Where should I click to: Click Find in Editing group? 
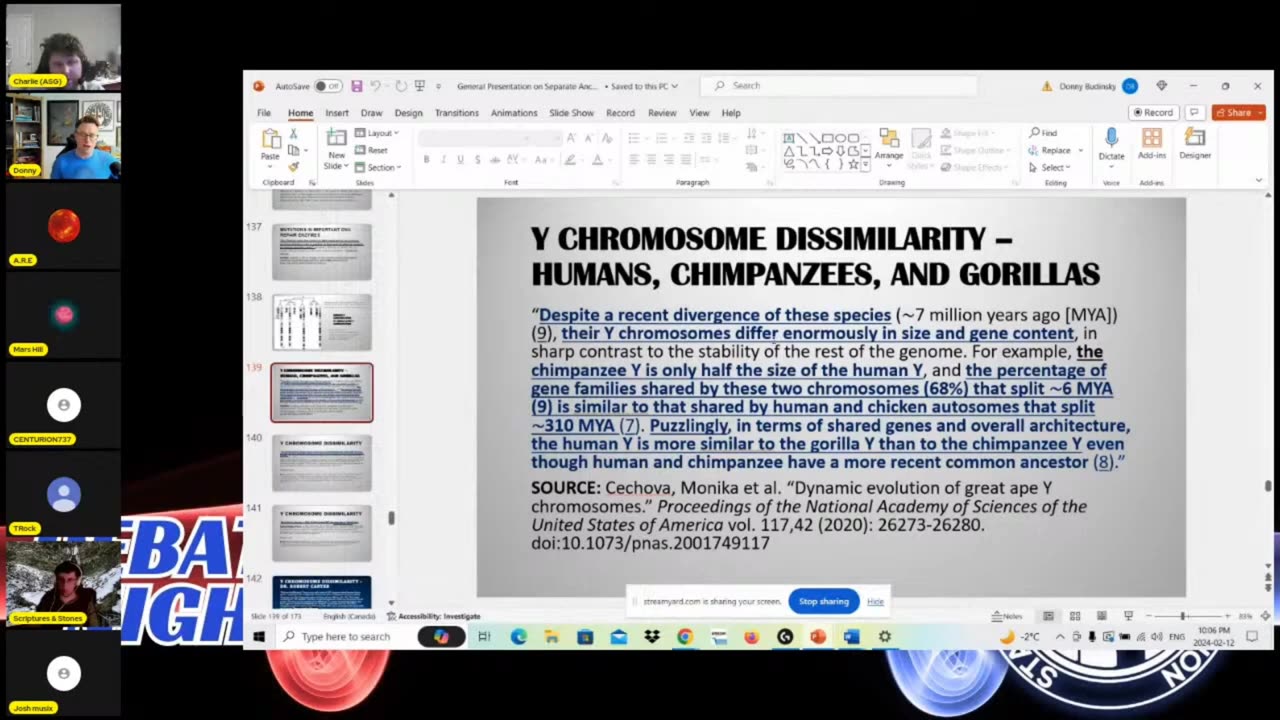click(x=1043, y=133)
